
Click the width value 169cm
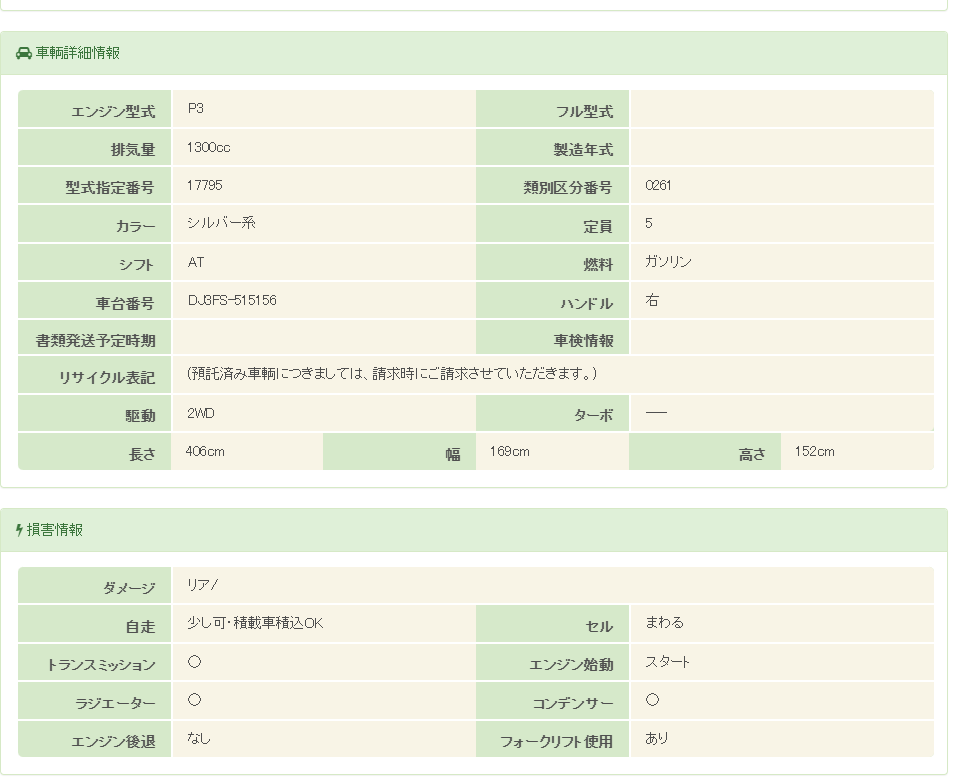[x=509, y=452]
